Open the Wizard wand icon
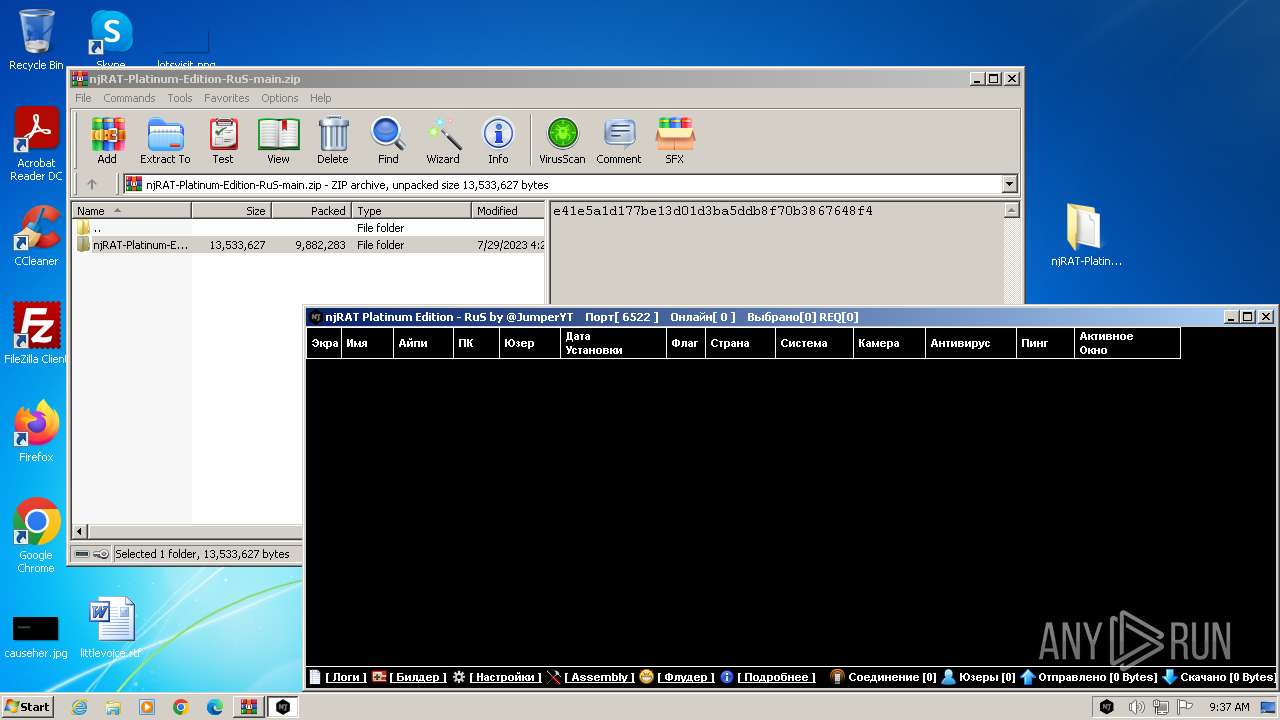 point(443,140)
